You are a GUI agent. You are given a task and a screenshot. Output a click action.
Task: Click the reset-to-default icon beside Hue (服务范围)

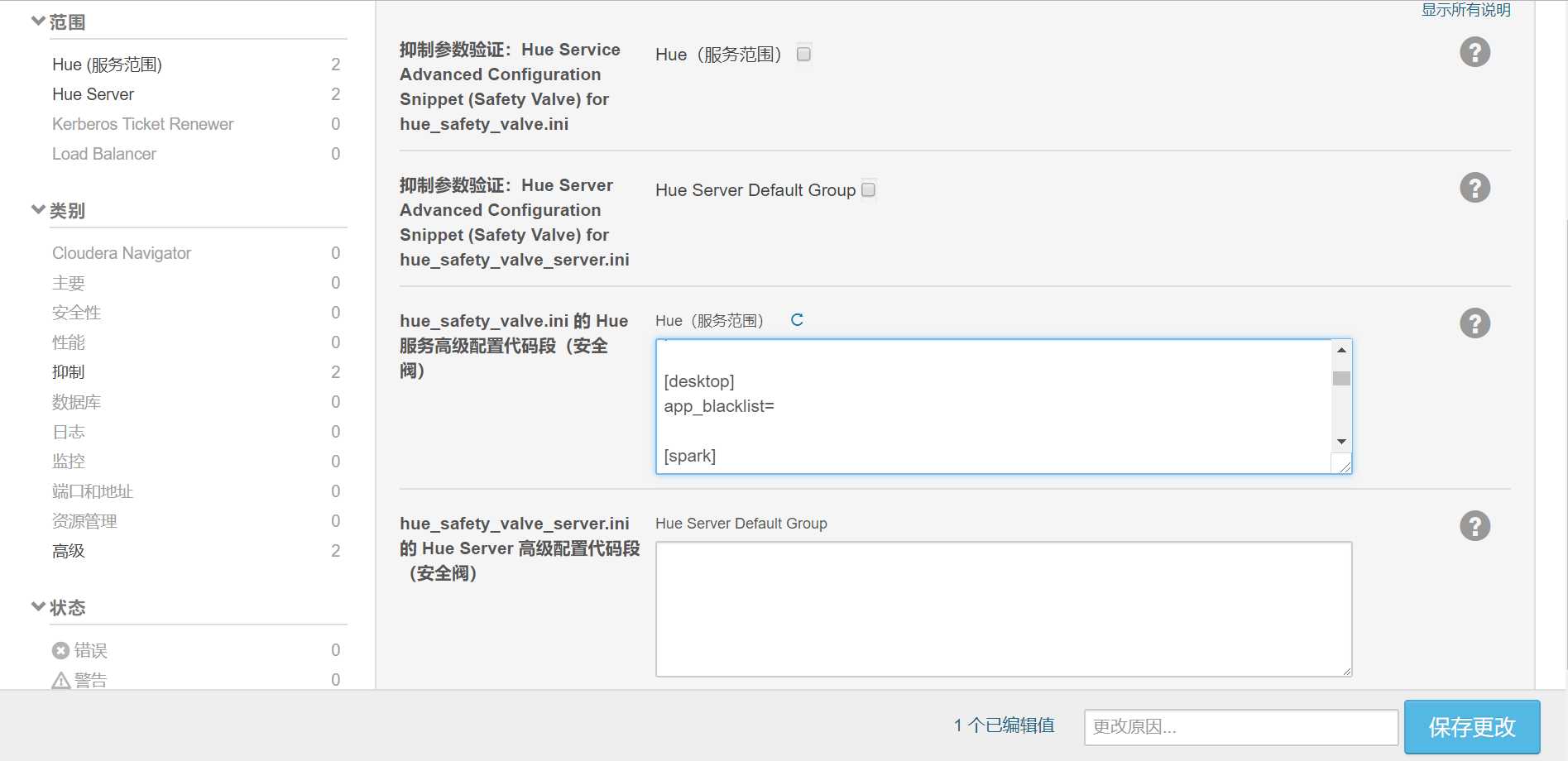click(797, 320)
